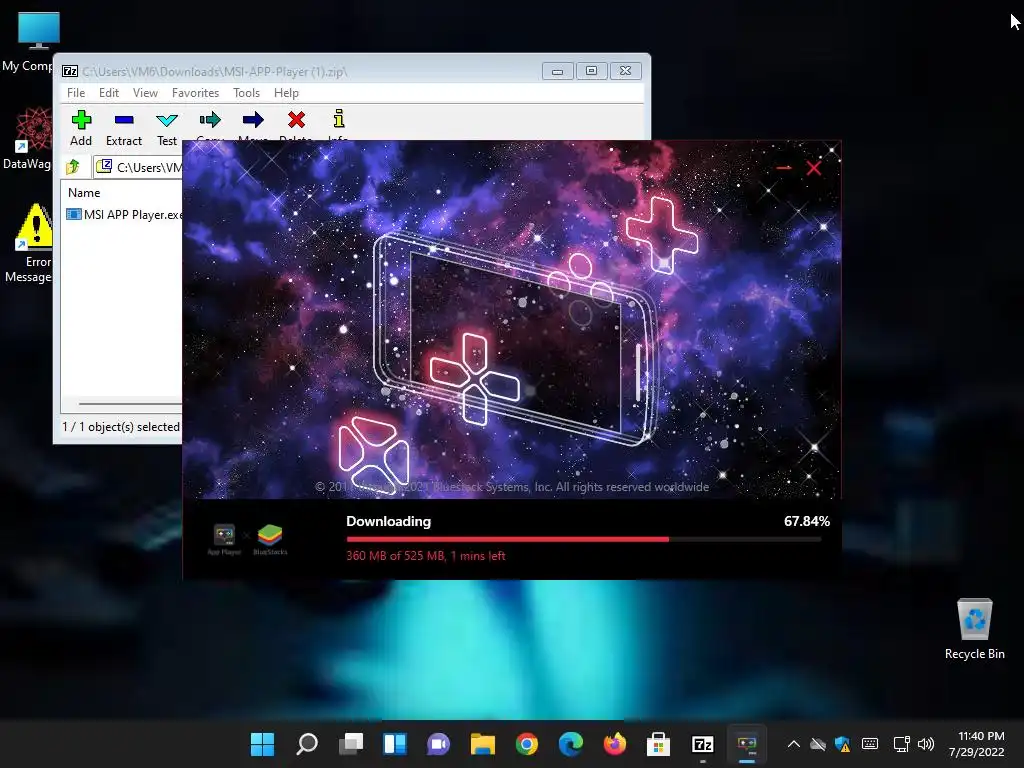Click the Move arrow icon in 7-Zip

coord(253,120)
